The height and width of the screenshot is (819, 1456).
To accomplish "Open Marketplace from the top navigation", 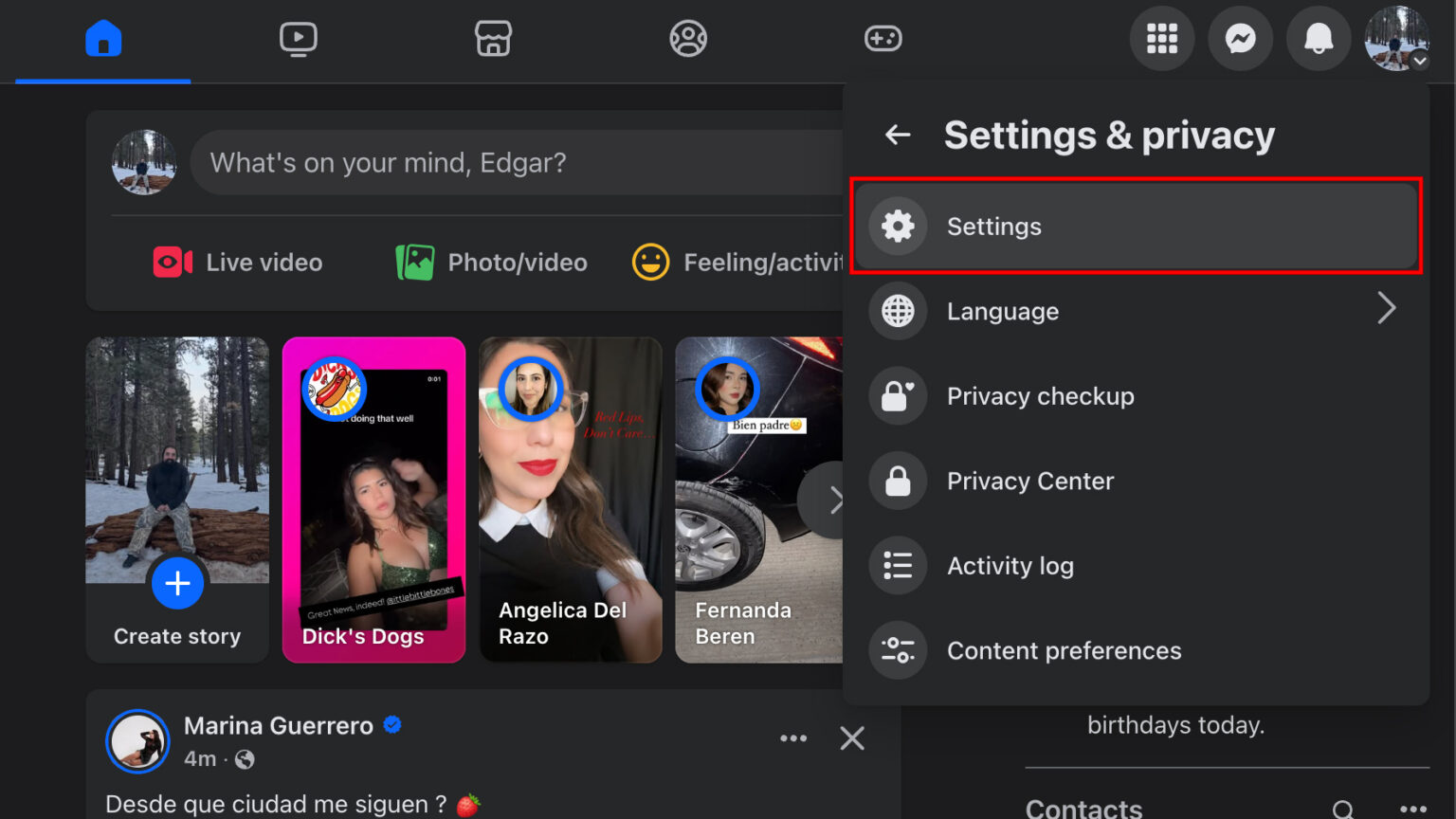I will coord(493,38).
